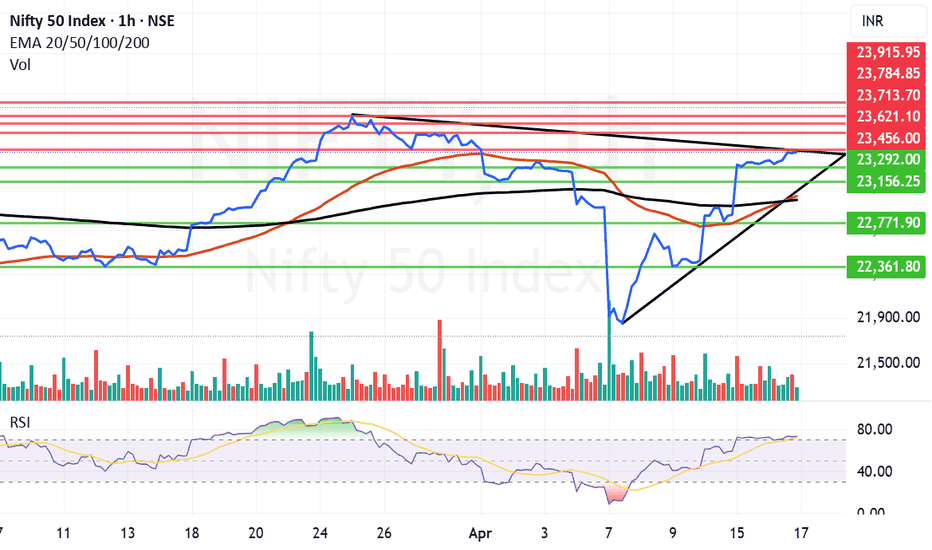
Task: Click the 23,915.95 red price label
Action: tap(887, 52)
